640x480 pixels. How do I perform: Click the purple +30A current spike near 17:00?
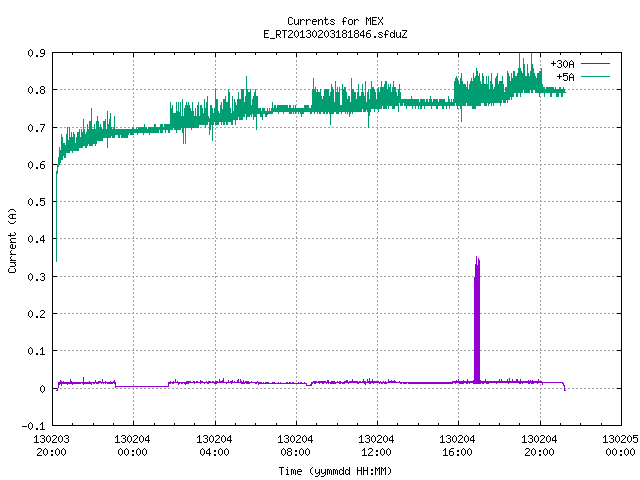tap(477, 320)
